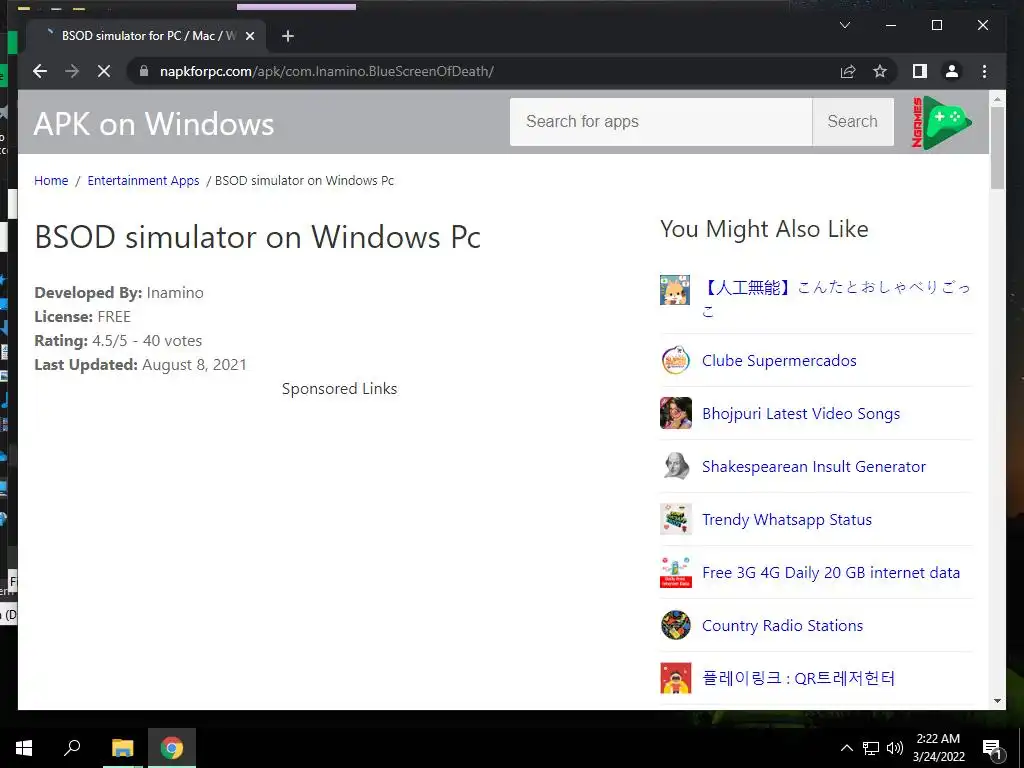Click the Free 3G 4G data app icon
Viewport: 1024px width, 768px height.
click(x=675, y=572)
